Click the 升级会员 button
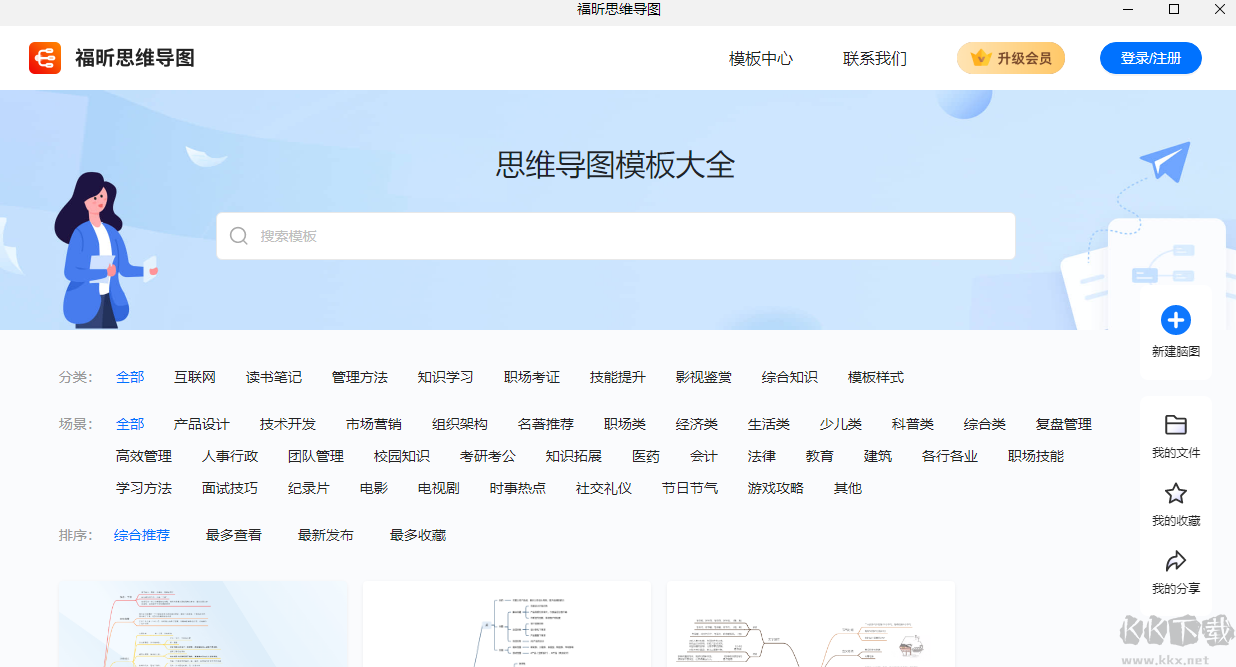 [x=1011, y=58]
